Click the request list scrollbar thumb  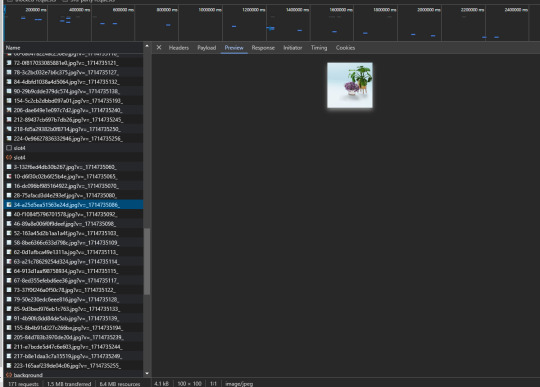(x=147, y=262)
